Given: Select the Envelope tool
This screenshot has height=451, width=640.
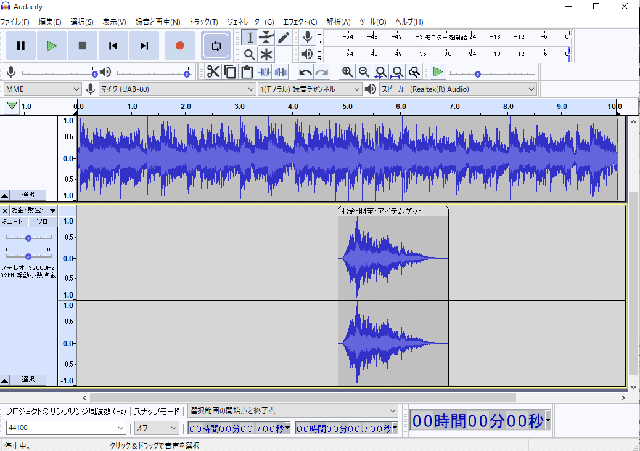Looking at the screenshot, I should (267, 37).
